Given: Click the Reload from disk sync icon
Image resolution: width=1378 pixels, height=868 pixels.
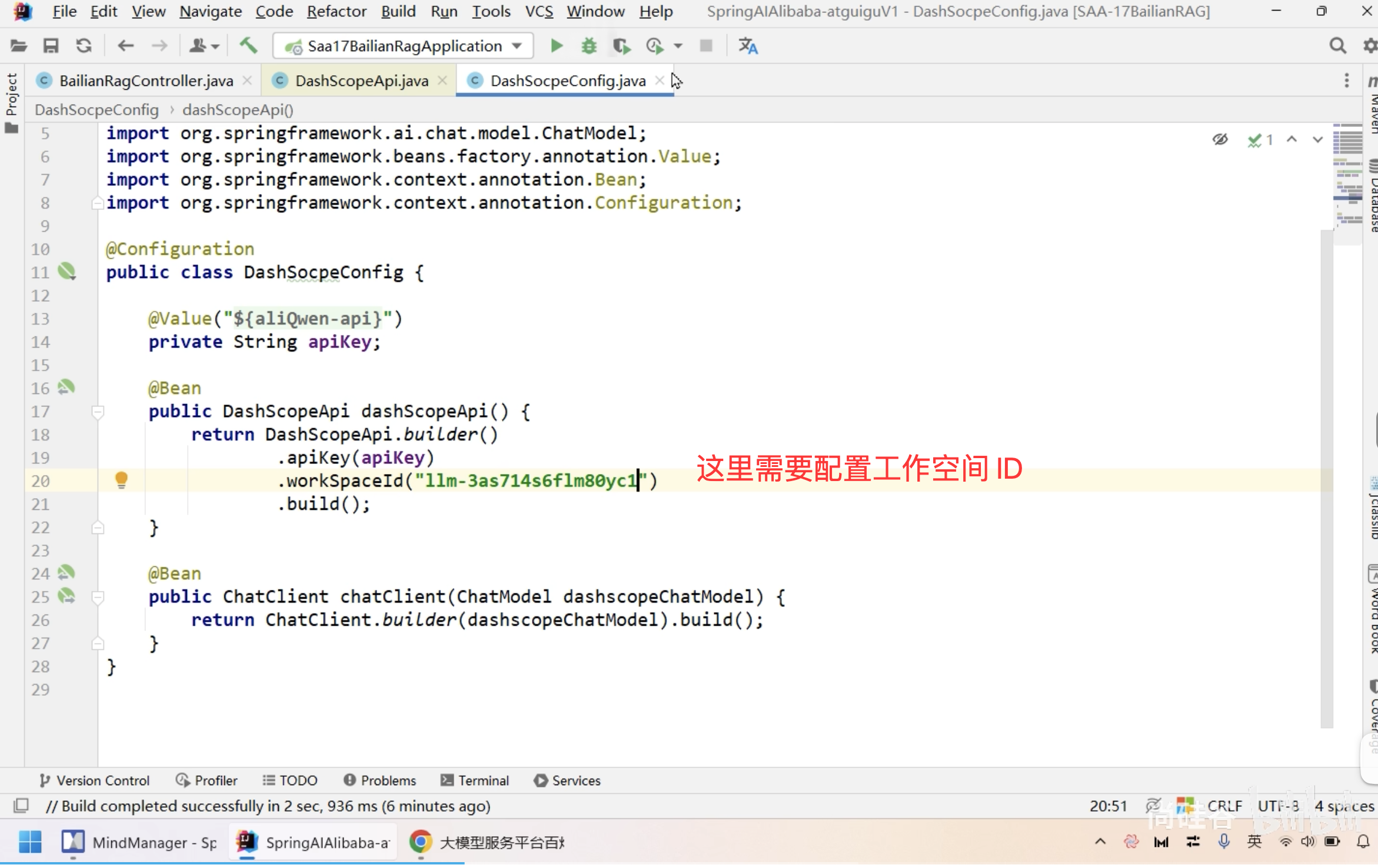Looking at the screenshot, I should [84, 46].
